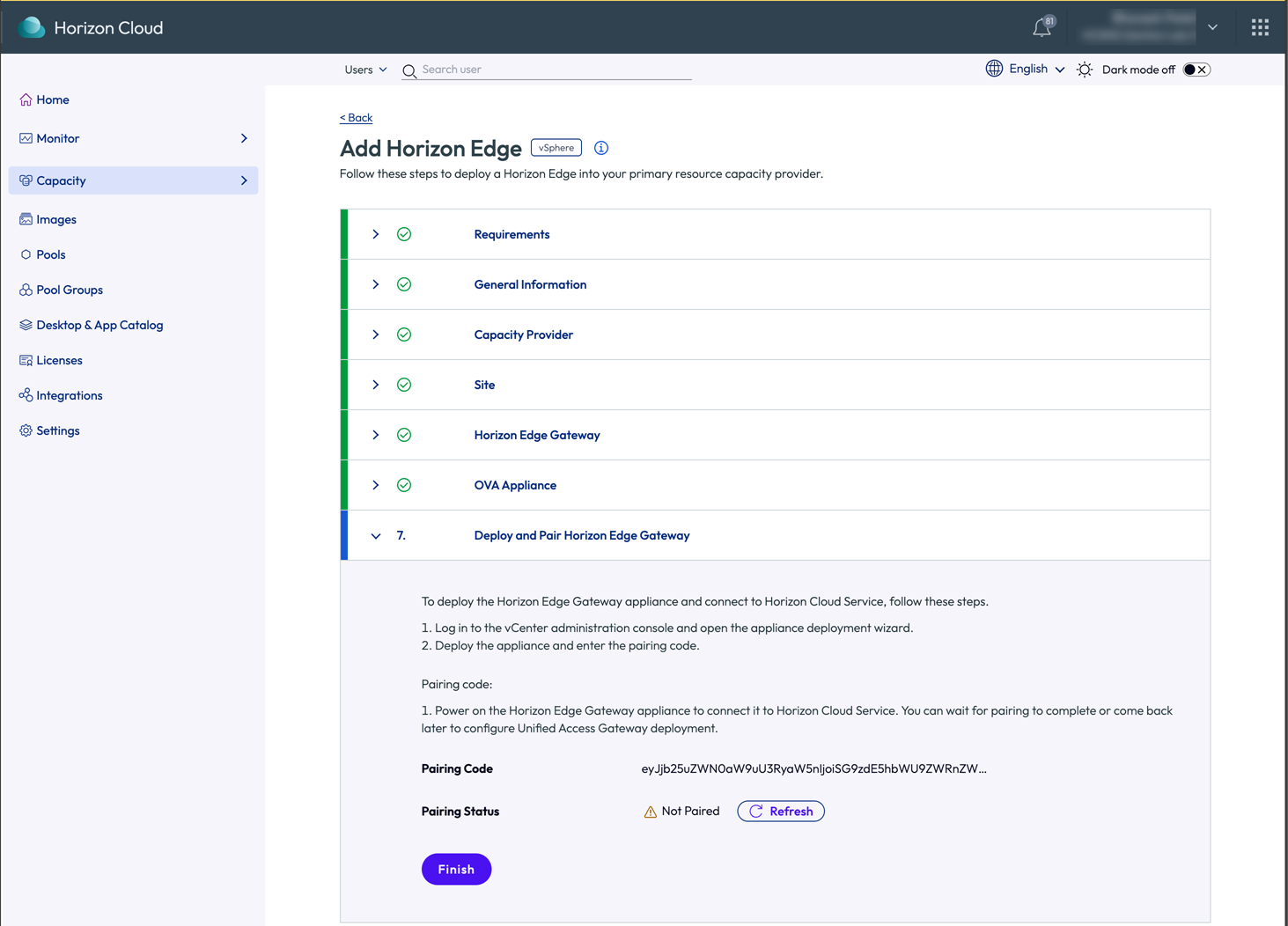
Task: Expand the Horizon Edge Gateway step chevron
Action: [376, 435]
